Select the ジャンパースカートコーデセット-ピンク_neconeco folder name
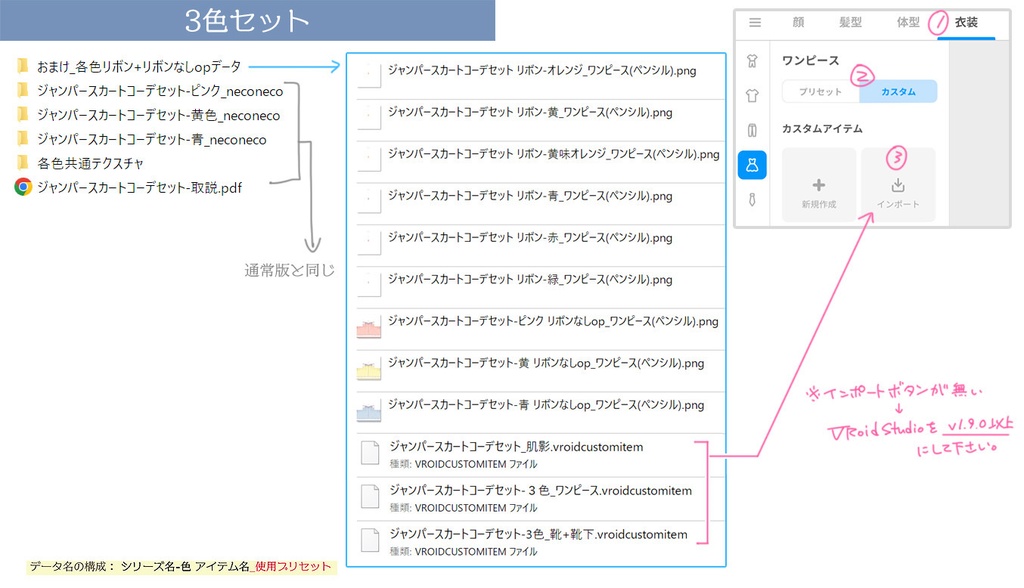 coord(160,91)
